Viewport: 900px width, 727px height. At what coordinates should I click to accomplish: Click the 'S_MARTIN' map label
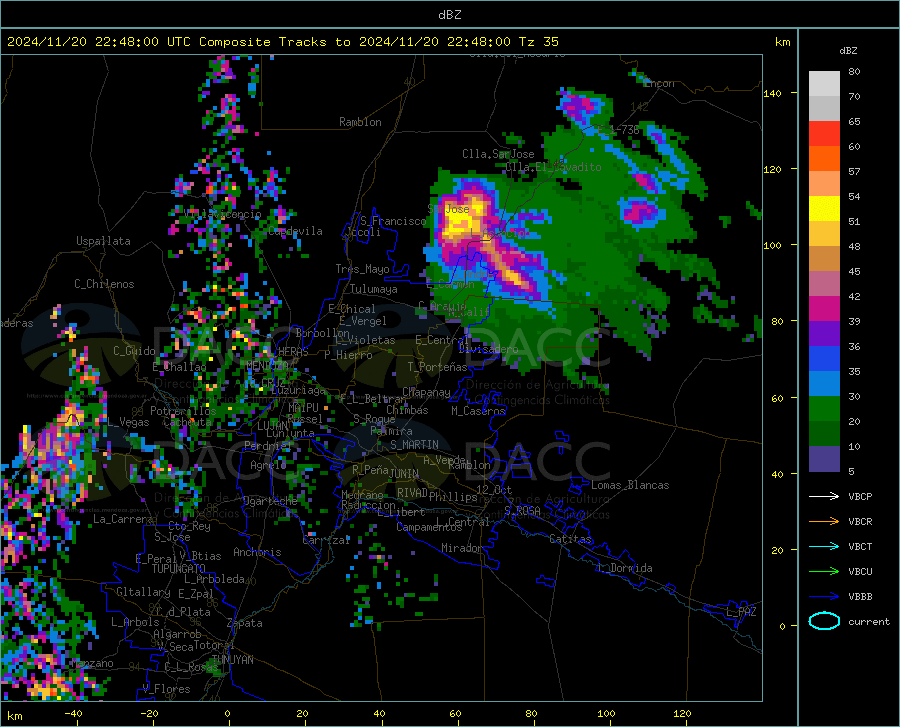click(414, 445)
